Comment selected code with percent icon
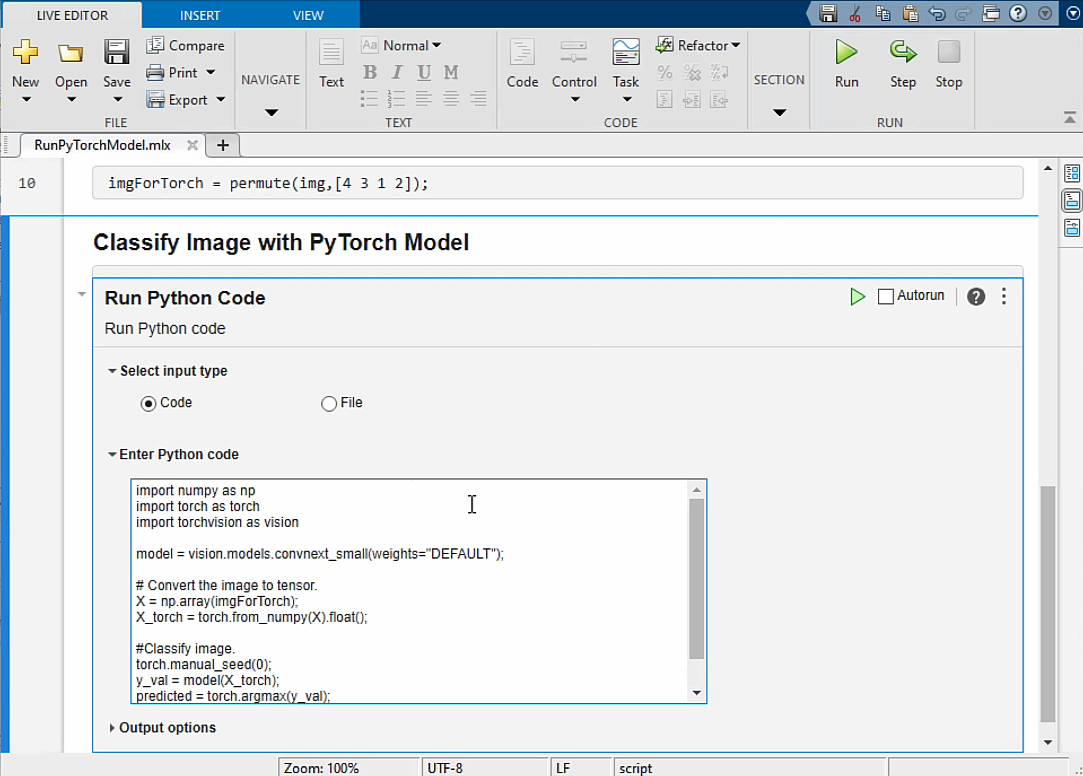1083x776 pixels. pyautogui.click(x=664, y=72)
